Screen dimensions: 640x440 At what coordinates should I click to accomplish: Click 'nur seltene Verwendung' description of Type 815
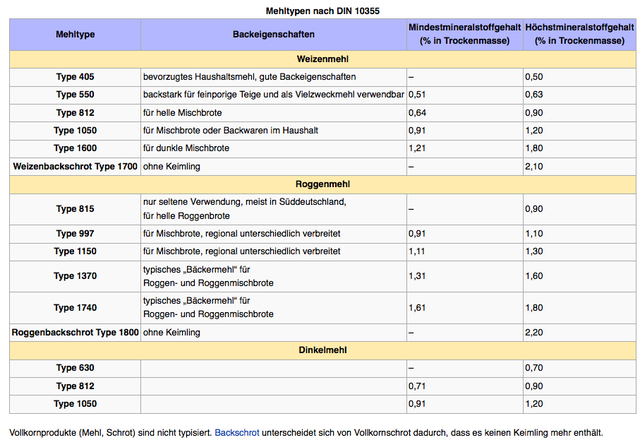(x=244, y=209)
